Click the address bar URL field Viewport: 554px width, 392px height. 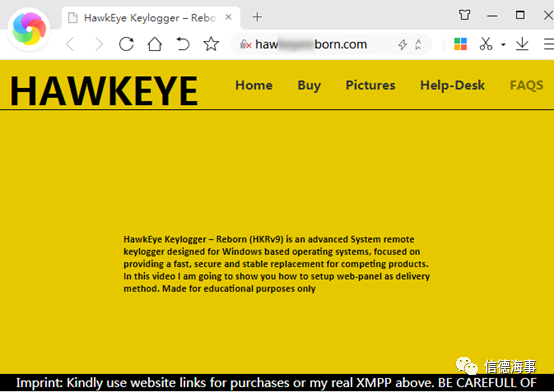(331, 45)
